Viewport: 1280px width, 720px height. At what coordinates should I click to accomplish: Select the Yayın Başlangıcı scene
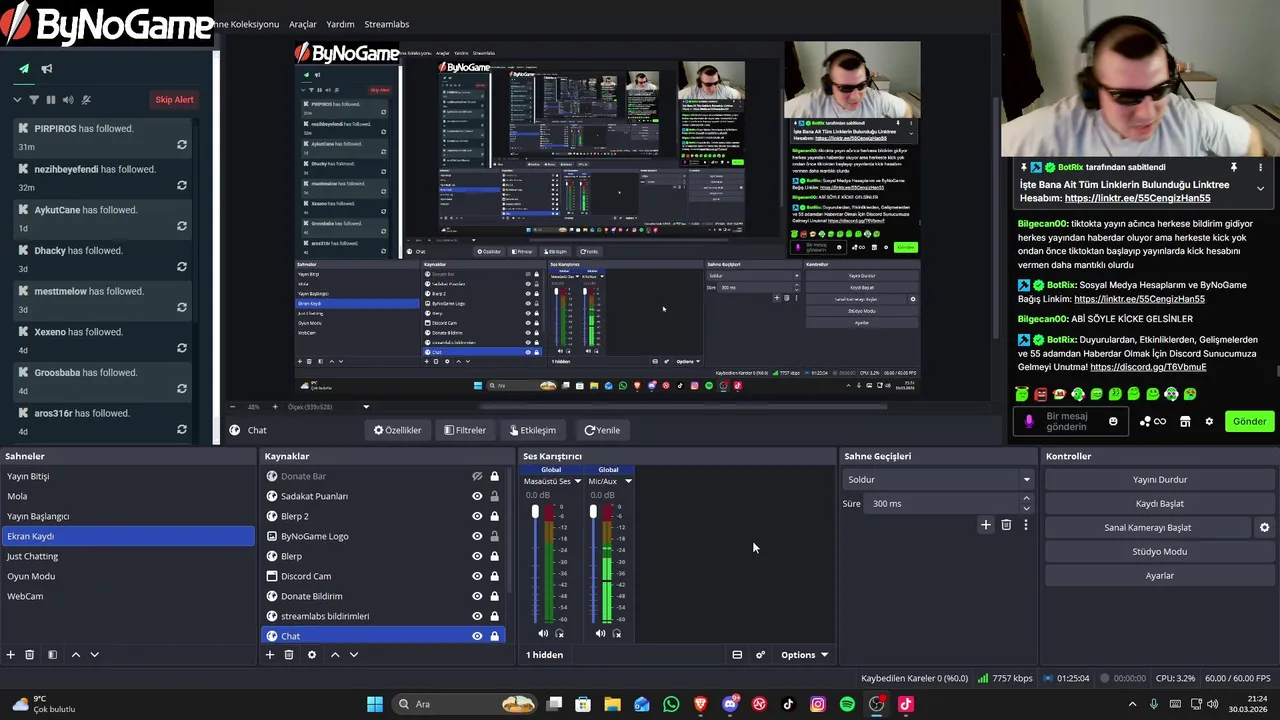point(128,516)
